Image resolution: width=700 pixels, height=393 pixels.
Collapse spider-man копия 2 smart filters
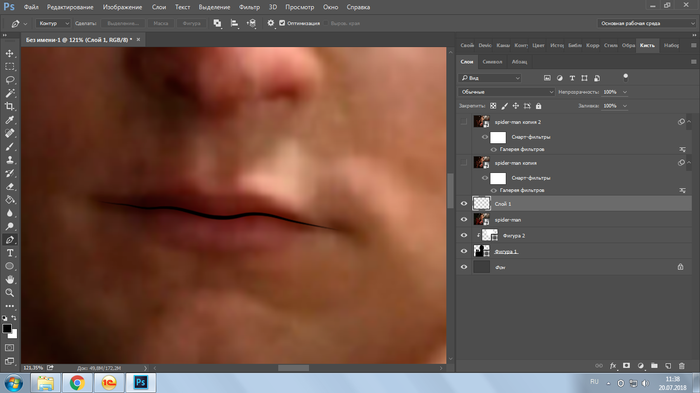pos(689,121)
